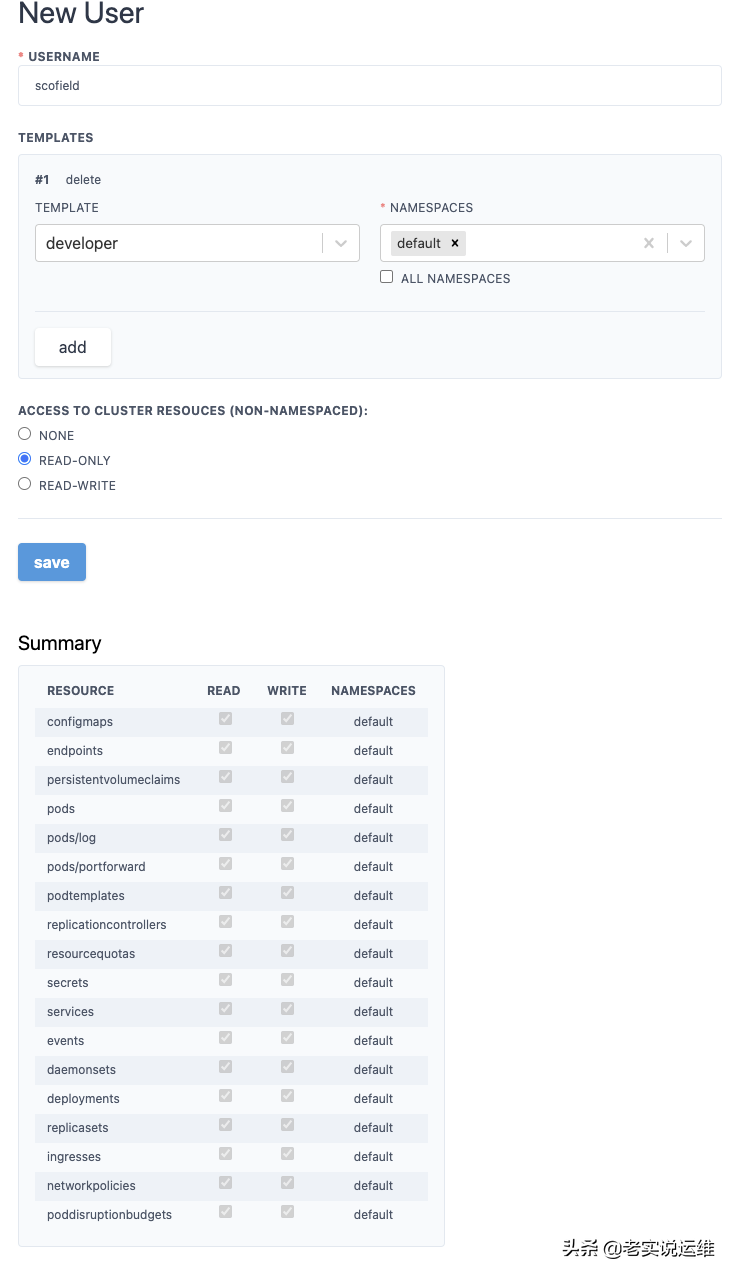Screen dimensions: 731x1274
Task: Toggle the WRITE checkbox for pods
Action: 287,806
